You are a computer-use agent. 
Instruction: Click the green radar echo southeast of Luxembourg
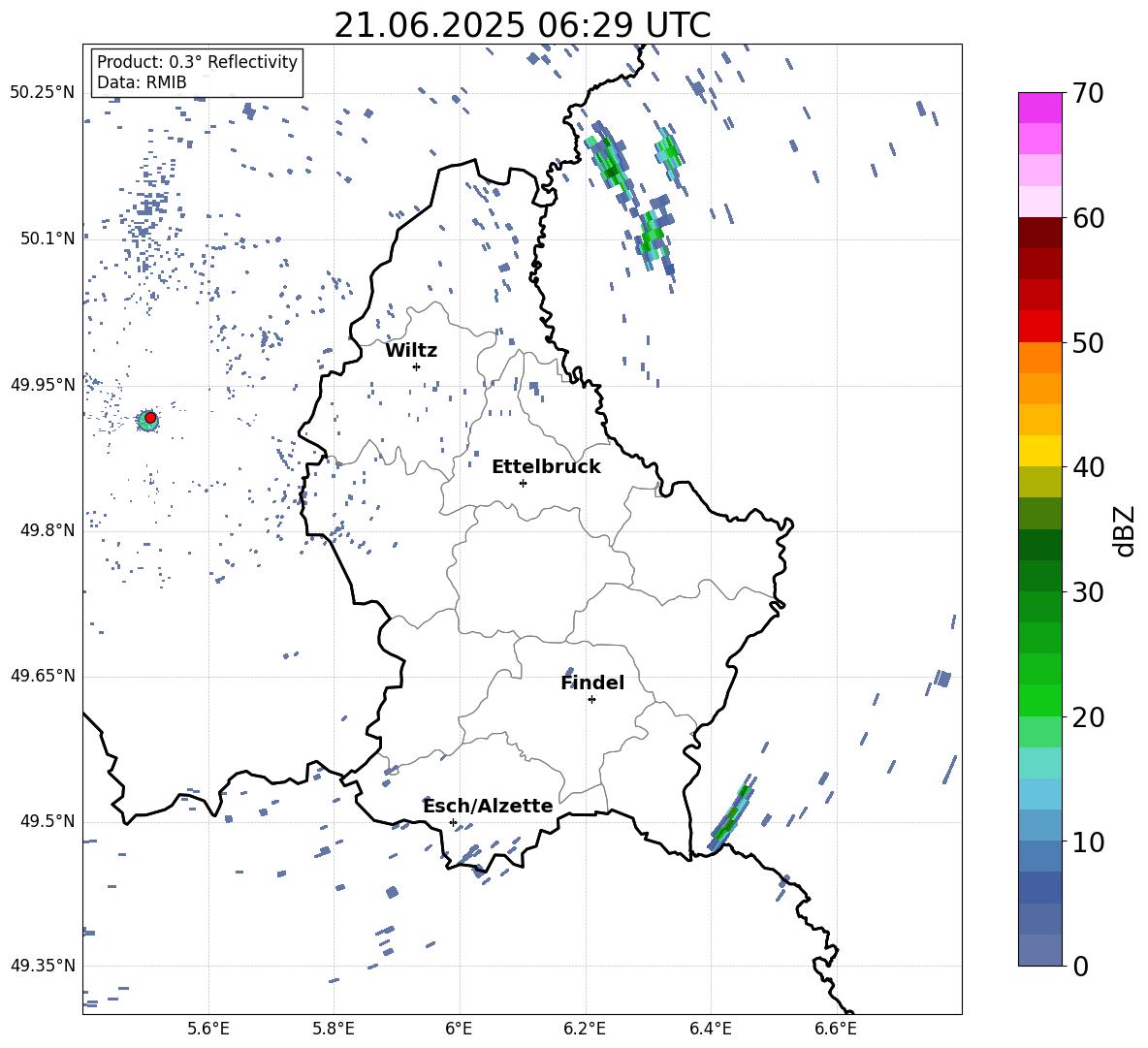[x=732, y=813]
